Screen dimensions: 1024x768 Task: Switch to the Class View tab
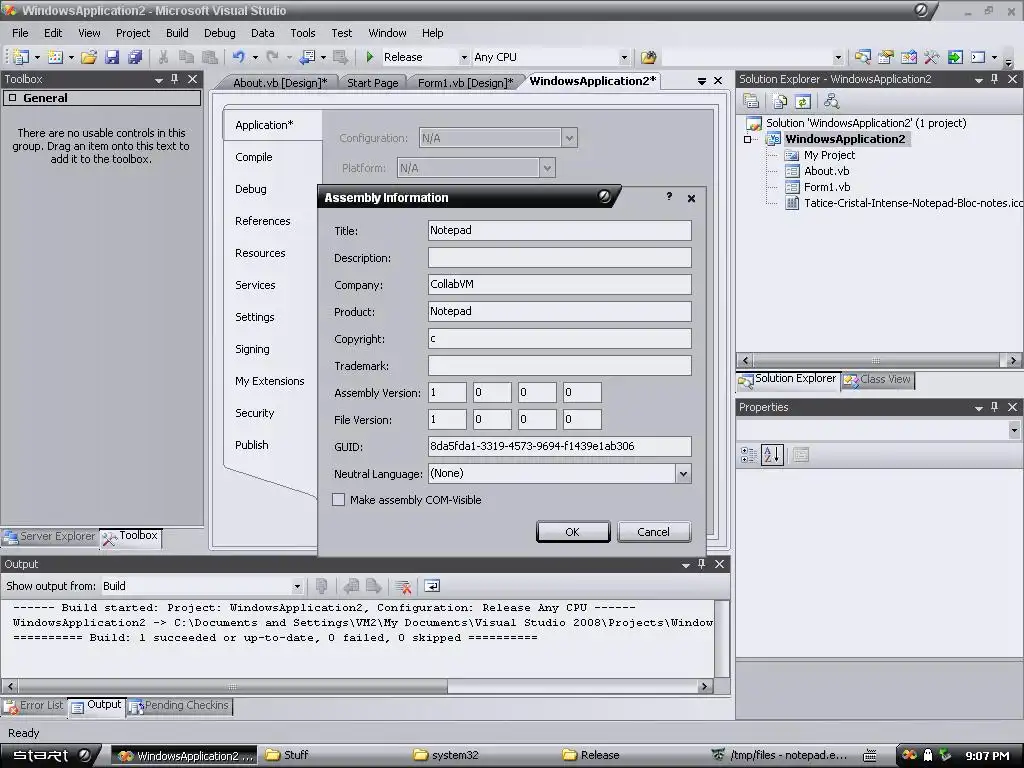(x=877, y=379)
